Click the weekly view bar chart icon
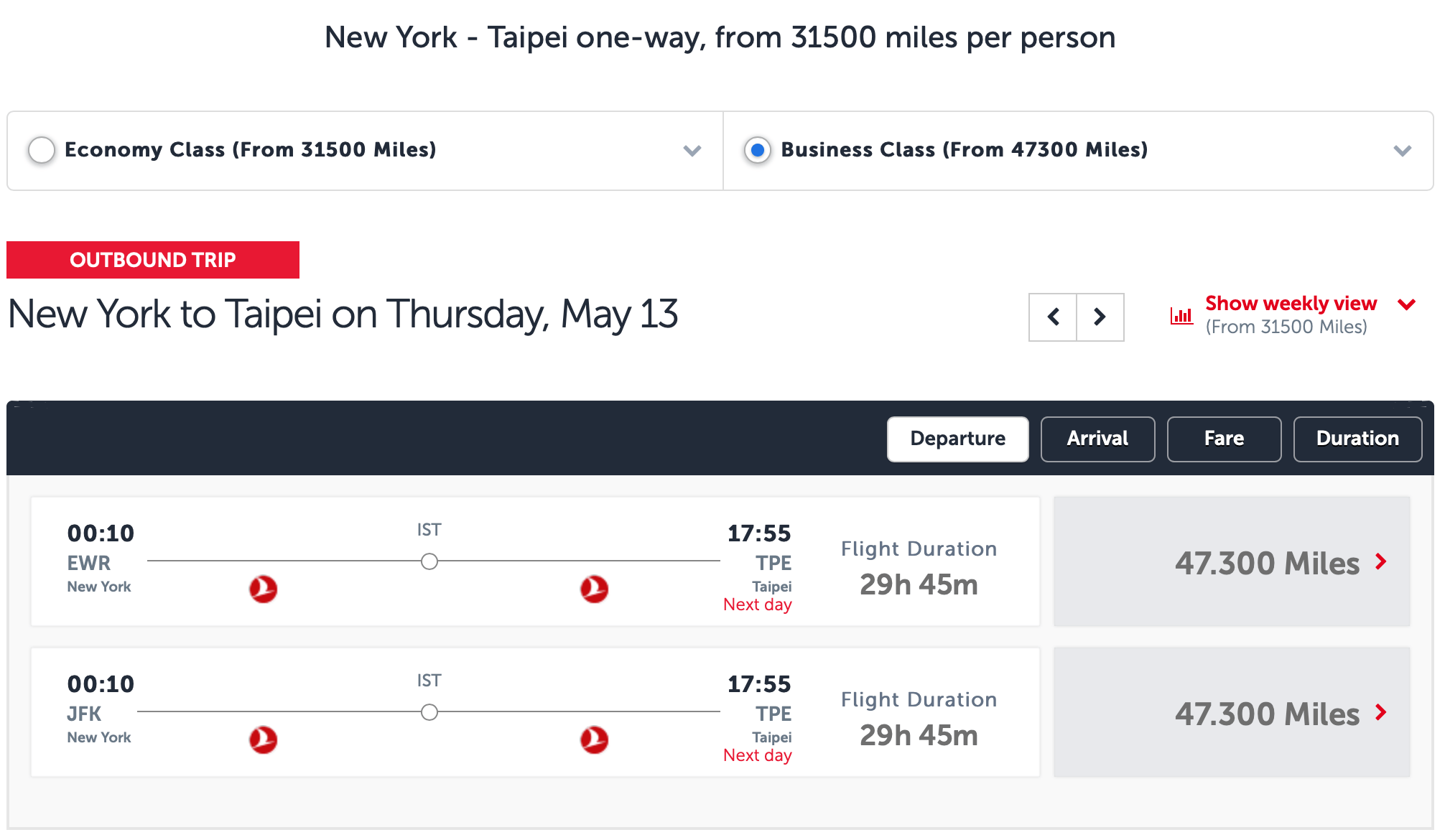Screen dimensions: 1445x840 point(1181,315)
